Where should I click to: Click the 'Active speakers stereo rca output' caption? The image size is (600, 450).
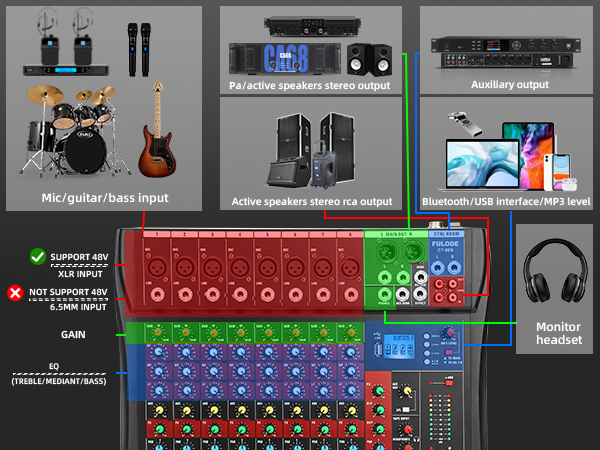(x=312, y=201)
